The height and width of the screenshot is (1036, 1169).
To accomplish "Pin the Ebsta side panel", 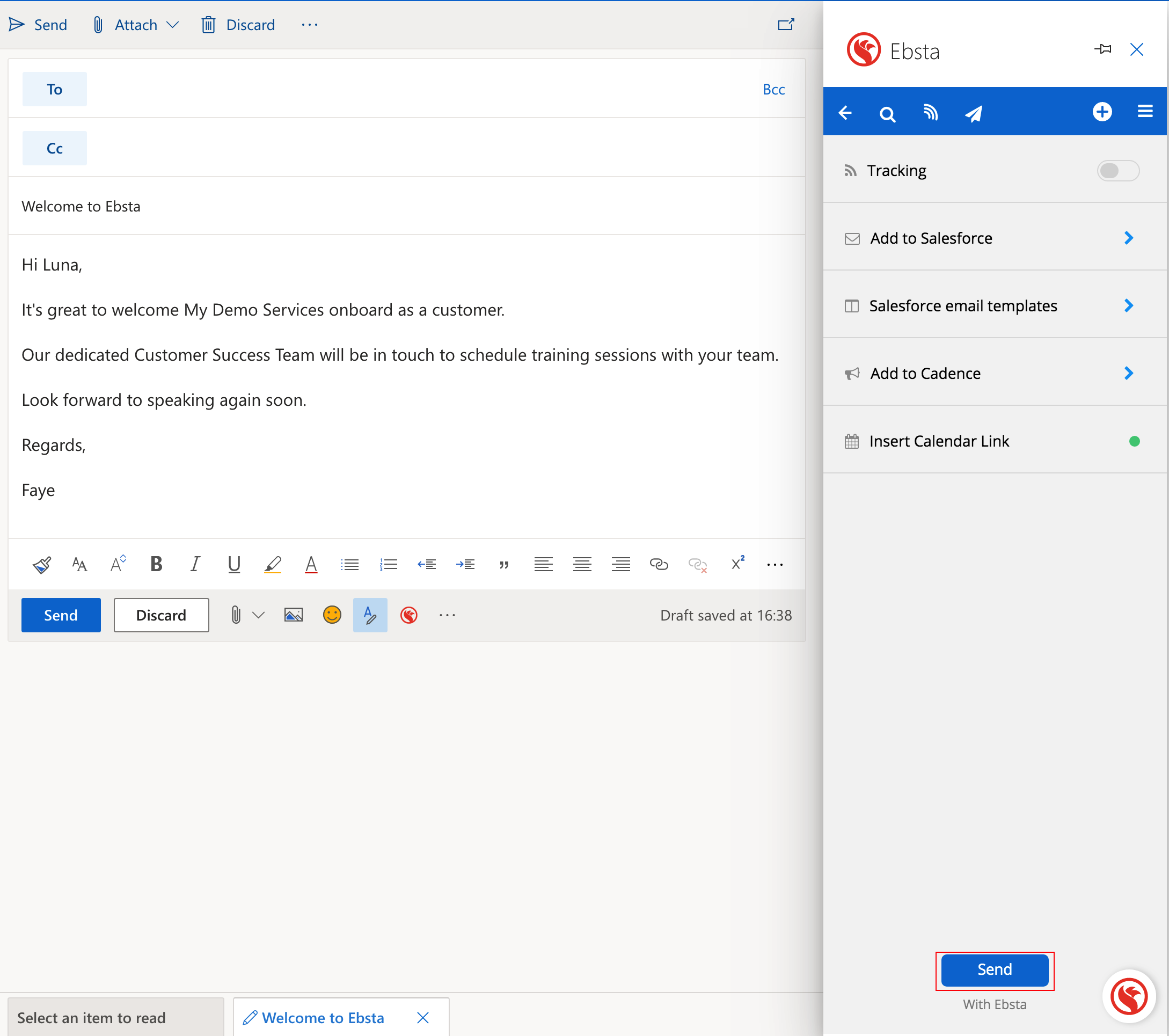I will pyautogui.click(x=1102, y=49).
